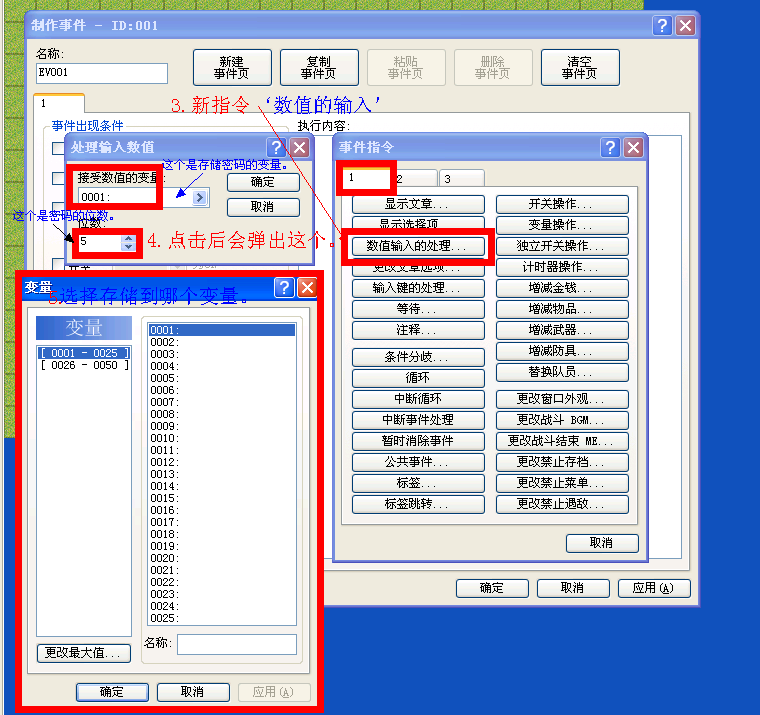Click 标签跳转... command button

click(418, 504)
